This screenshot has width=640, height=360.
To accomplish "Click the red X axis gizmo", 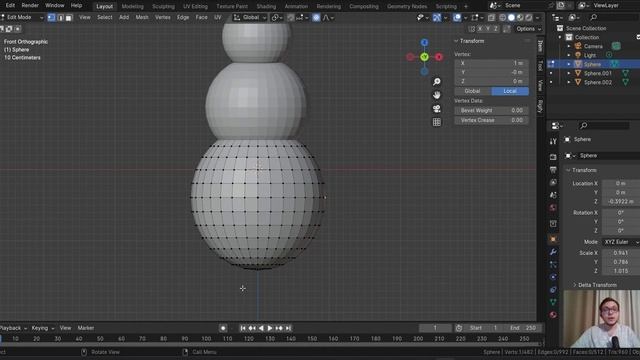I will point(439,57).
